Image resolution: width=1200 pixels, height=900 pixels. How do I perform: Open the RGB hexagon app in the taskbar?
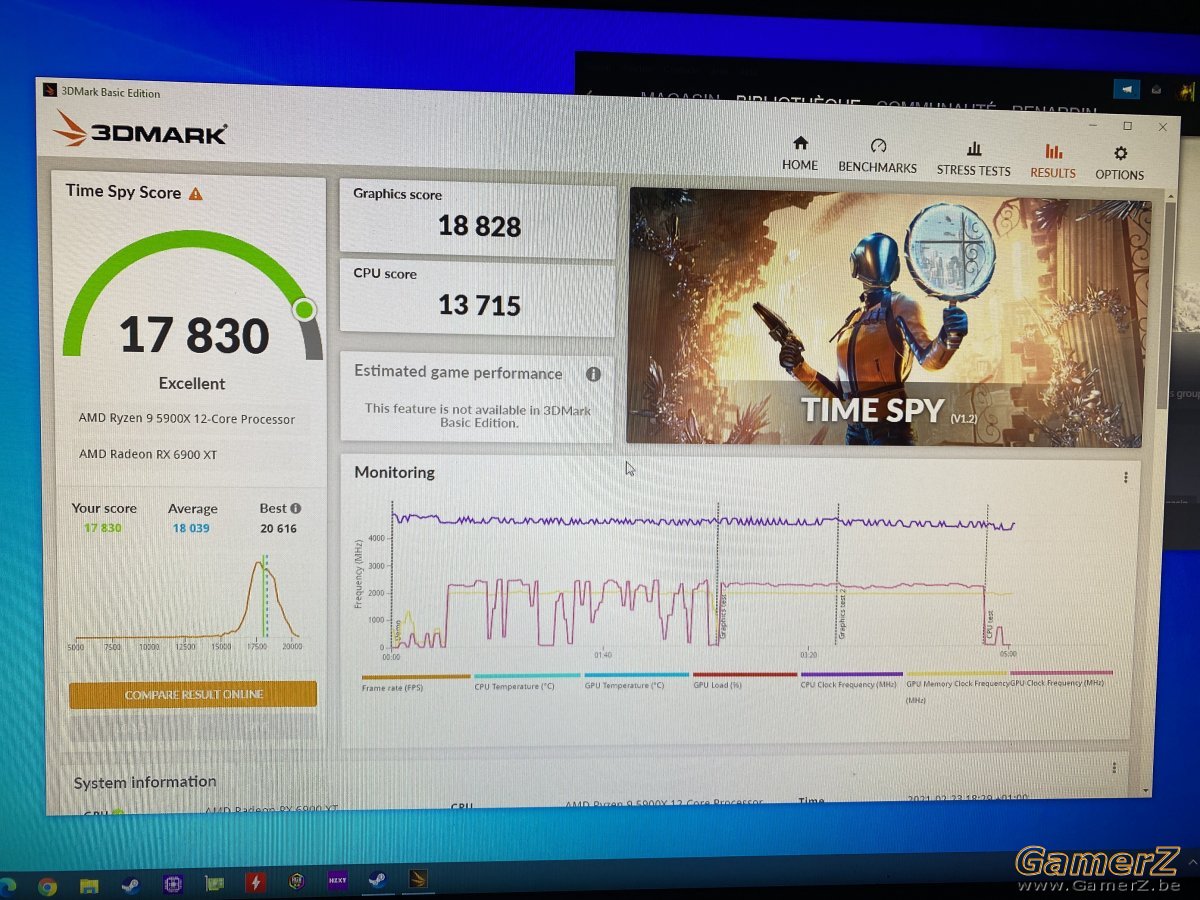click(297, 882)
